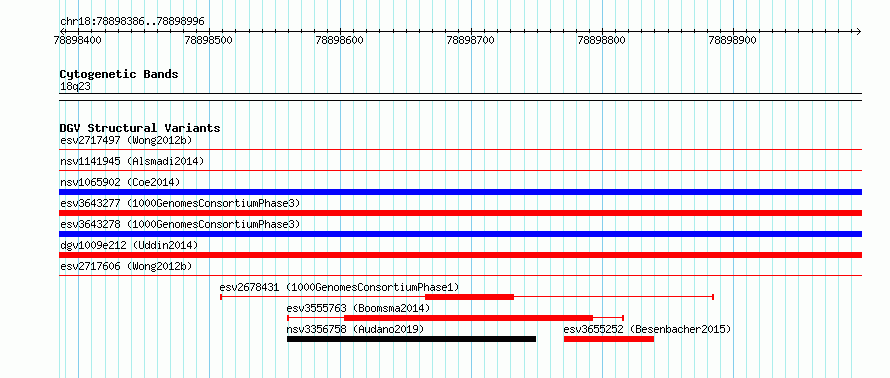The image size is (890, 378).
Task: Click ruler position 78898400
Action: (x=78, y=40)
